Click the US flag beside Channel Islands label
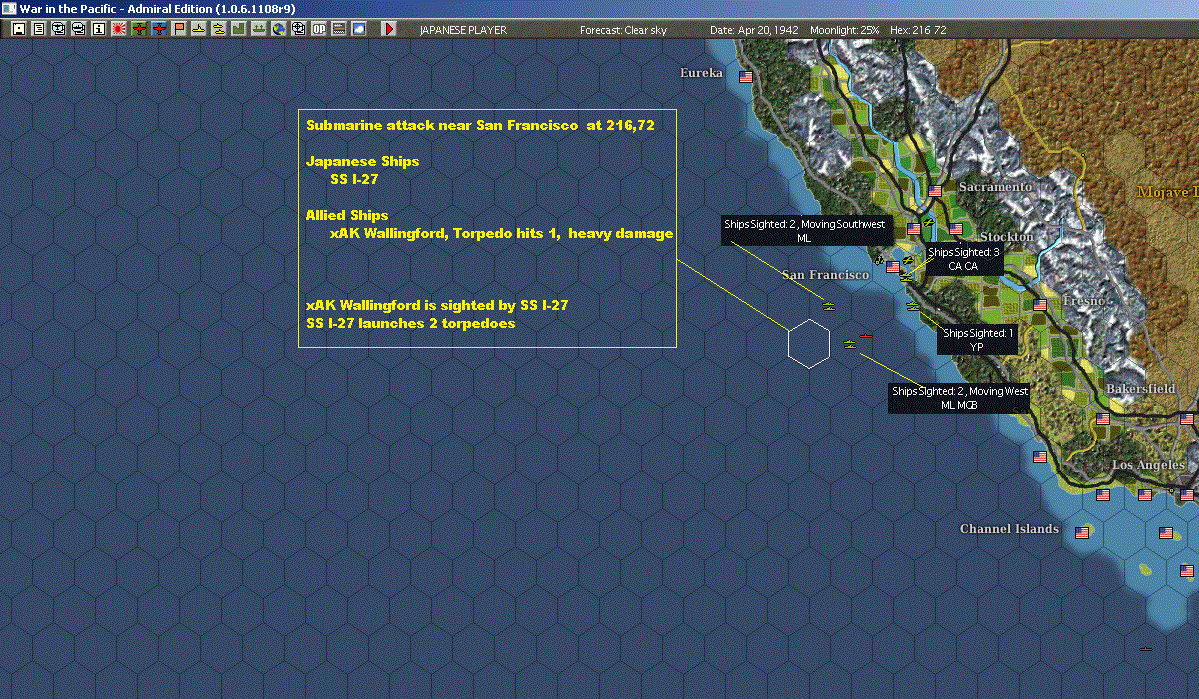The width and height of the screenshot is (1199, 699). (1082, 533)
